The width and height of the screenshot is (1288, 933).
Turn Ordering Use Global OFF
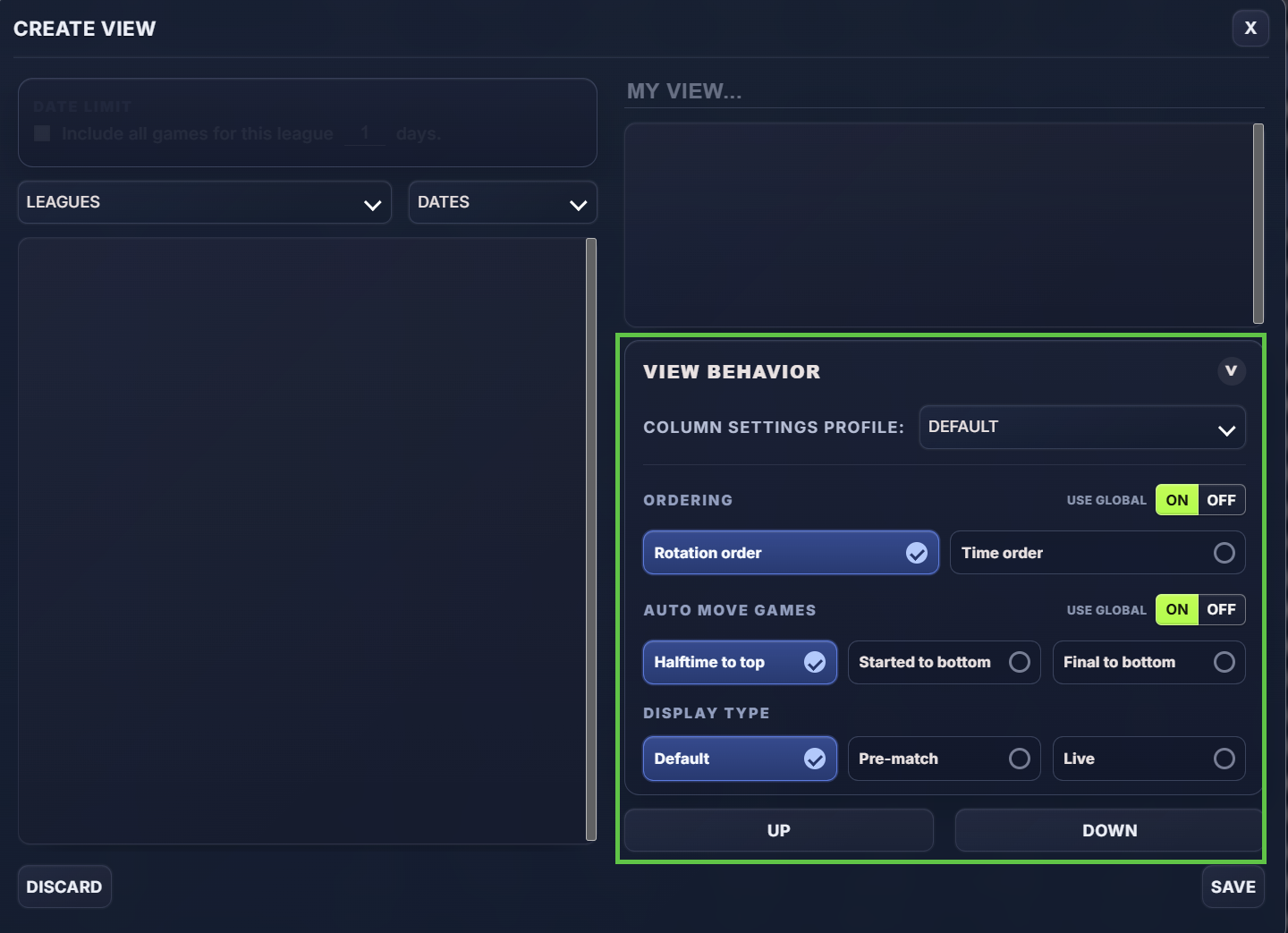[1221, 500]
